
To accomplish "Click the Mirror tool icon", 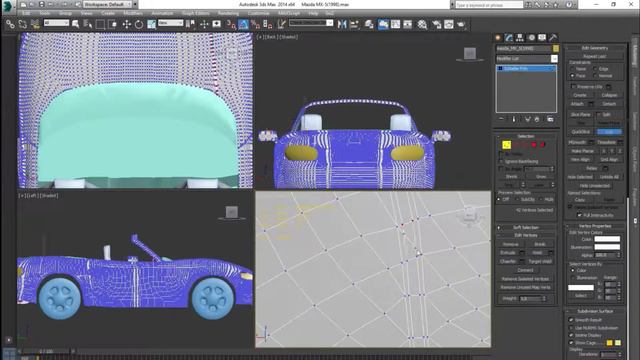I will pyautogui.click(x=342, y=24).
